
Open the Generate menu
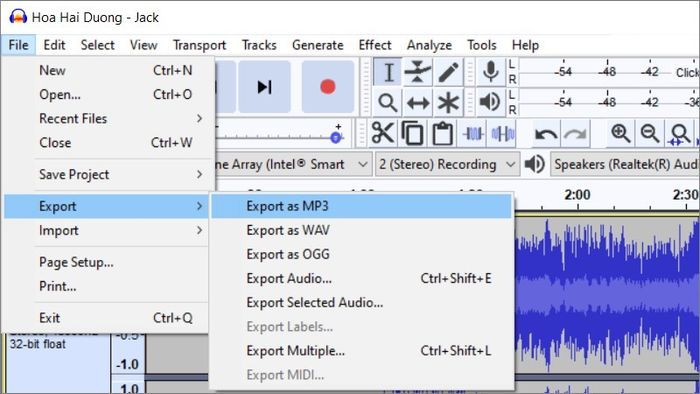(x=318, y=45)
